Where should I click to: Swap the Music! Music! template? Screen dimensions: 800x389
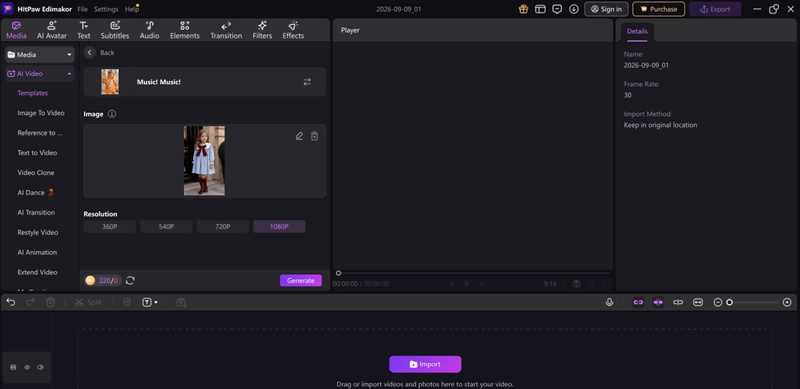tap(307, 82)
